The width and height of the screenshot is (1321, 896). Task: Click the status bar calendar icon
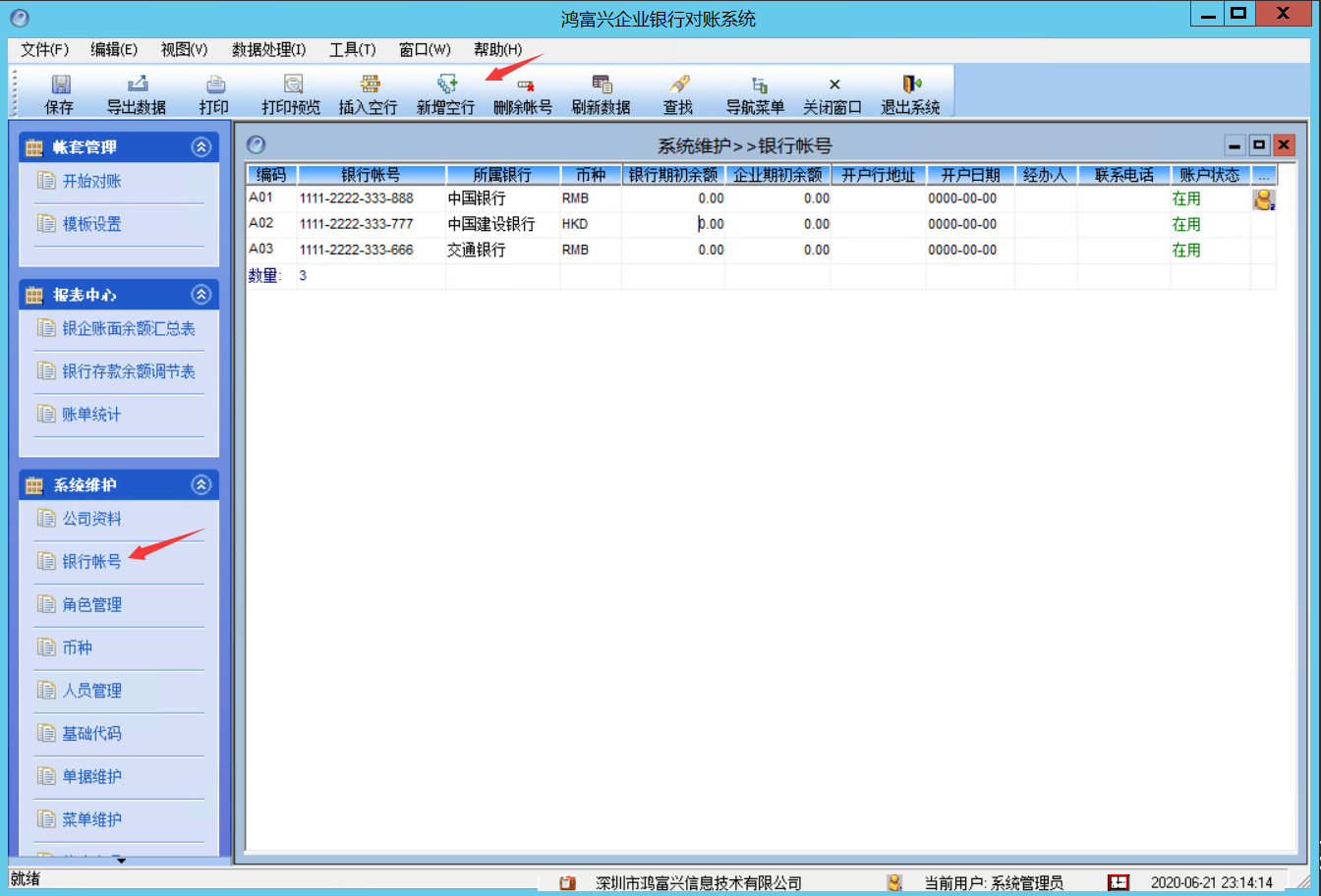[1118, 882]
